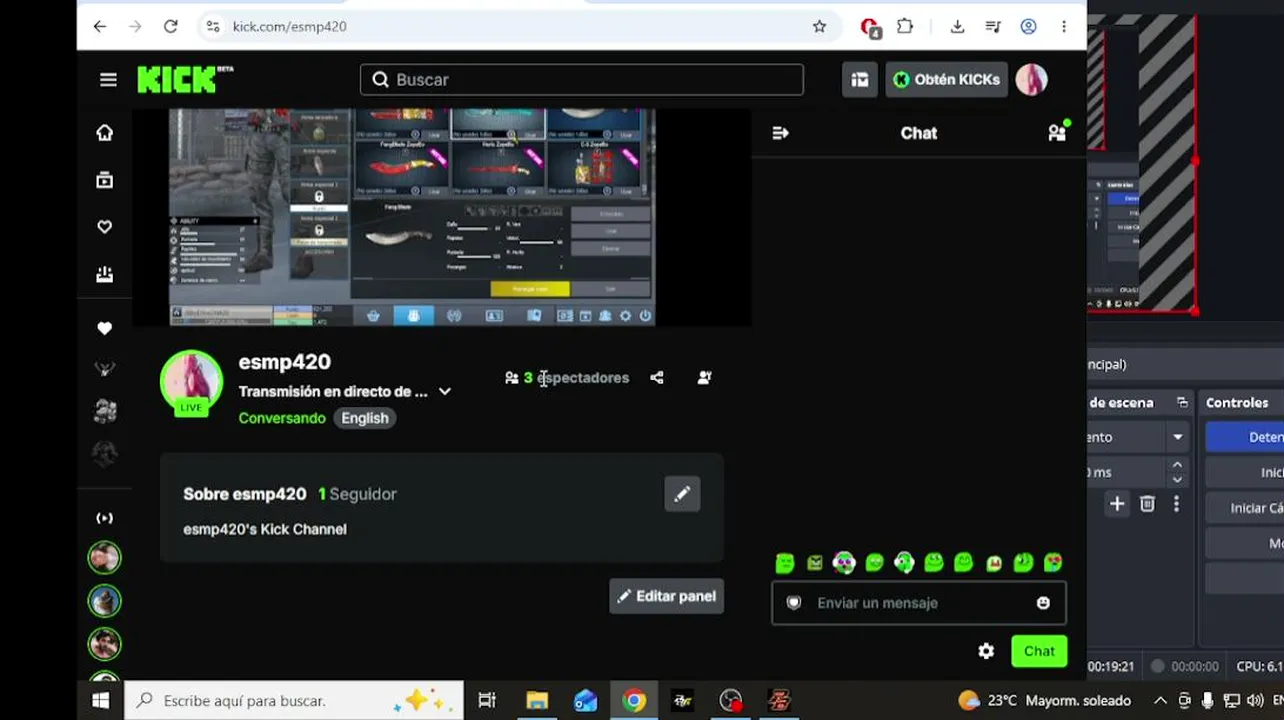The width and height of the screenshot is (1284, 720).
Task: Go back in Chrome
Action: pos(100,27)
